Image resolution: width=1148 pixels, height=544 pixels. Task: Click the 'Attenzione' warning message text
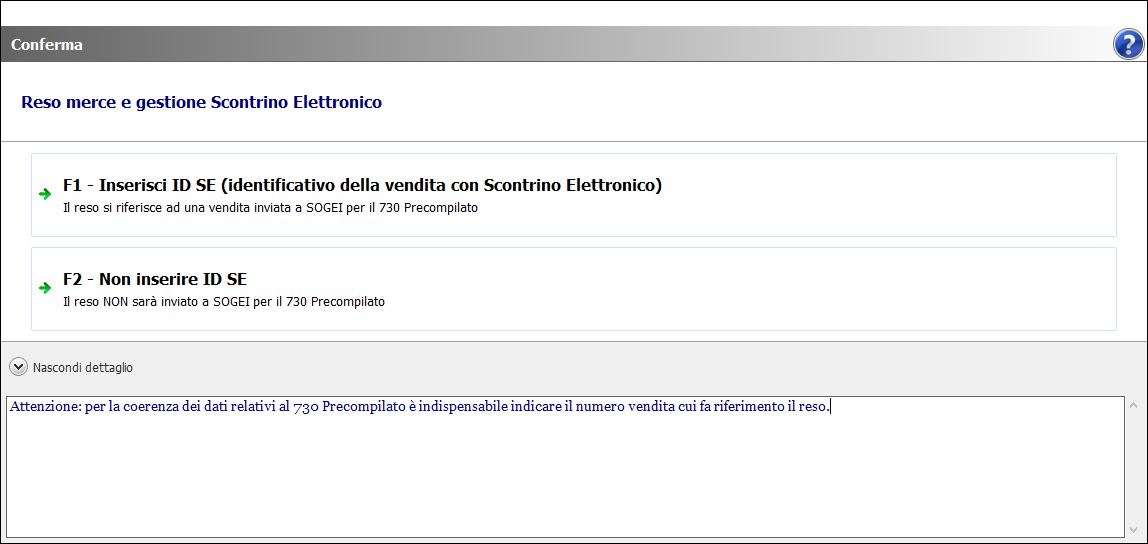click(x=419, y=407)
